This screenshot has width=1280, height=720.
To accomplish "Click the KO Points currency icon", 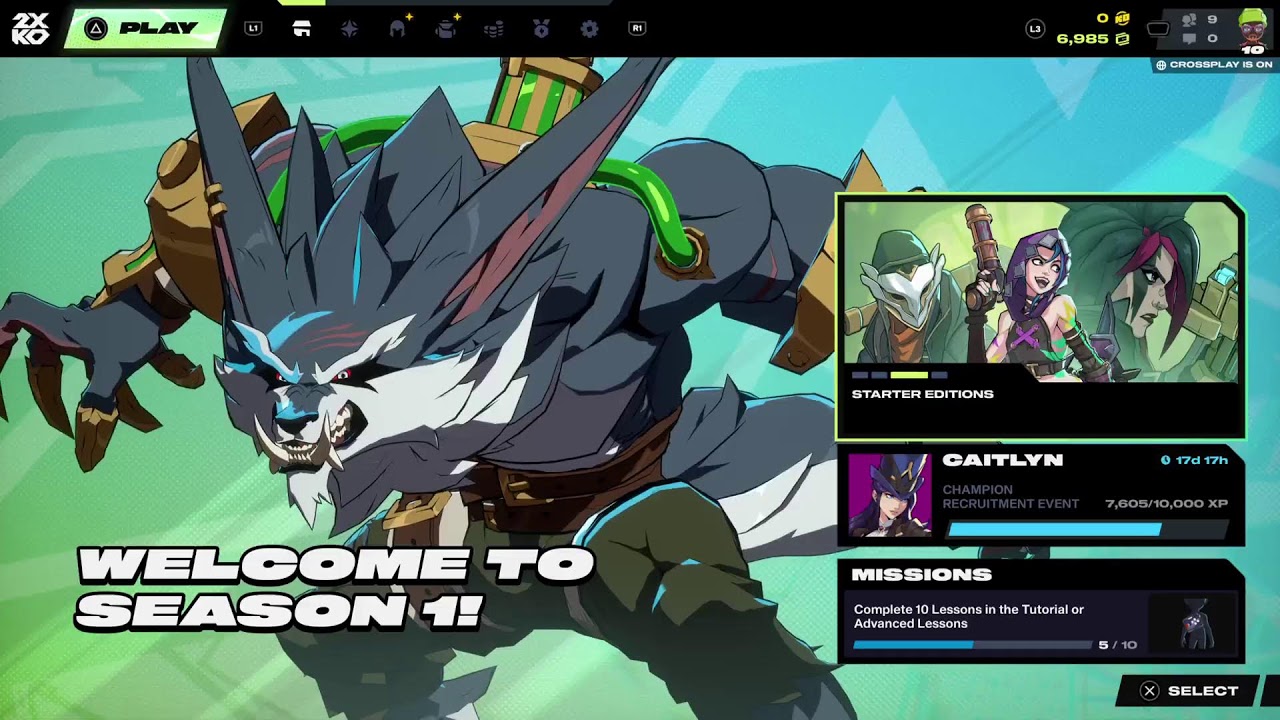I will click(1123, 18).
